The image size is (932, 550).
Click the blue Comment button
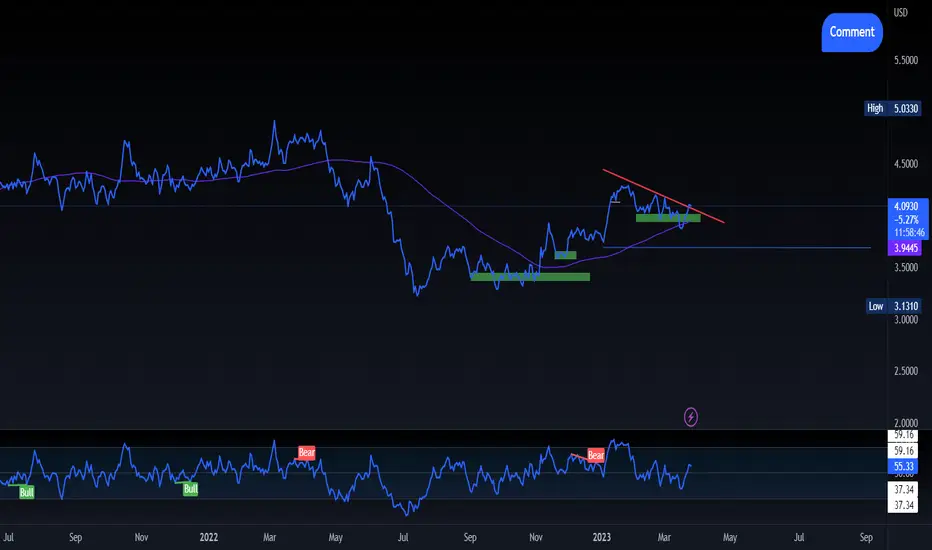pos(852,32)
